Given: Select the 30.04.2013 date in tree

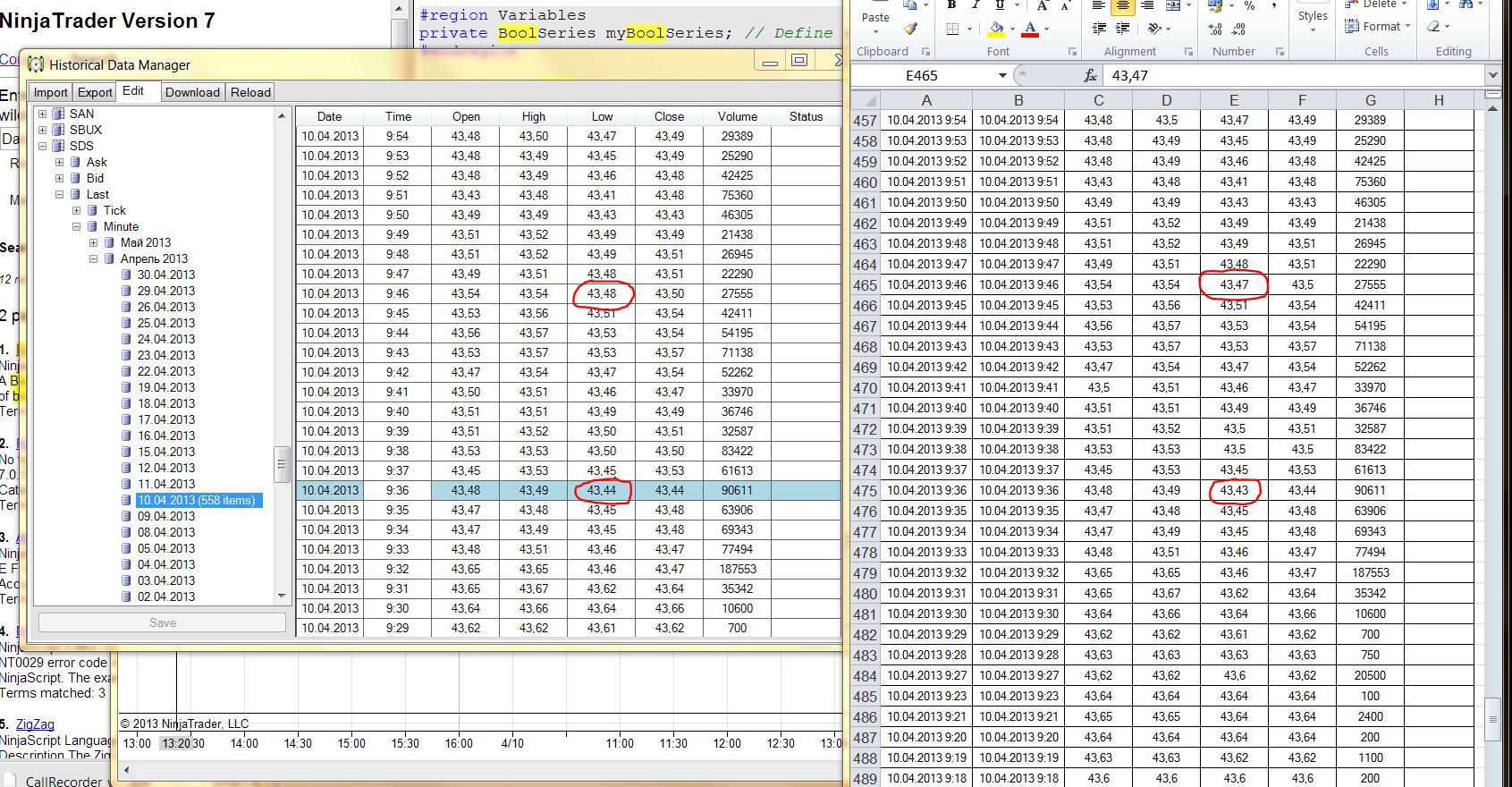Looking at the screenshot, I should (166, 275).
